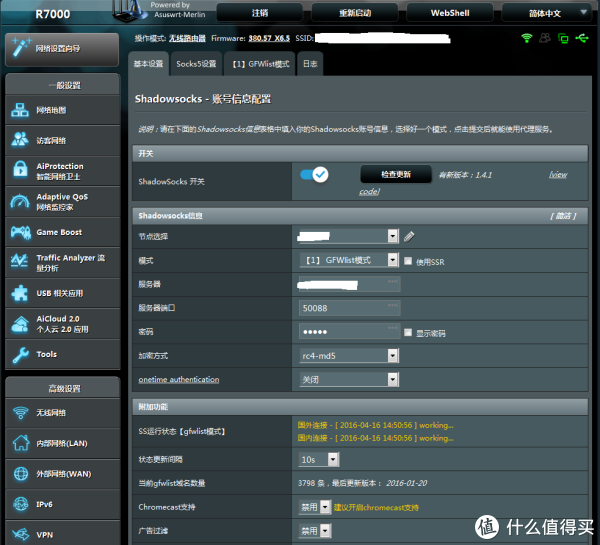Screen dimensions: 600x545
Task: Open the Network Map icon
Action: coord(20,110)
